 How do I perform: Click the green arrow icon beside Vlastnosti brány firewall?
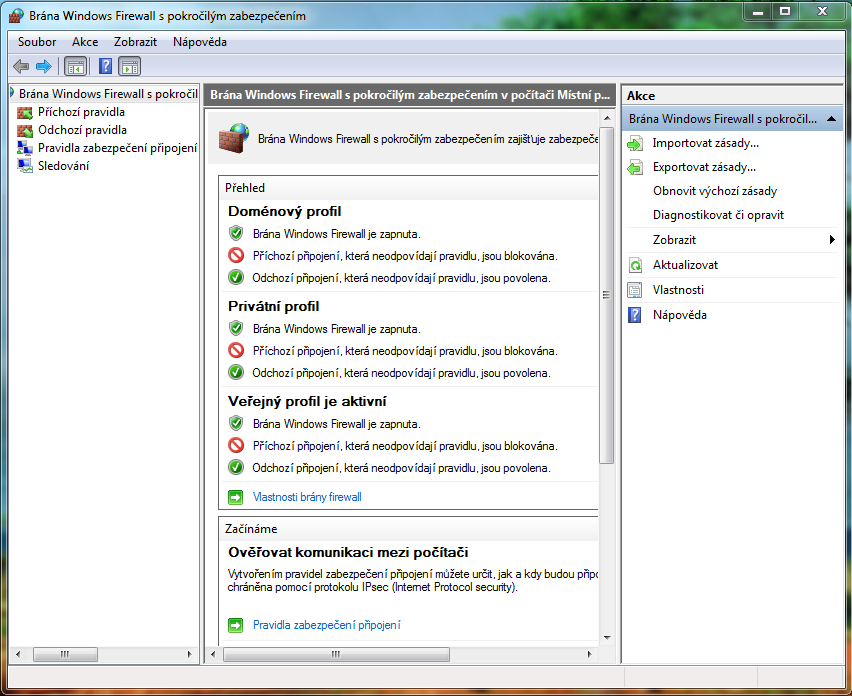[236, 497]
